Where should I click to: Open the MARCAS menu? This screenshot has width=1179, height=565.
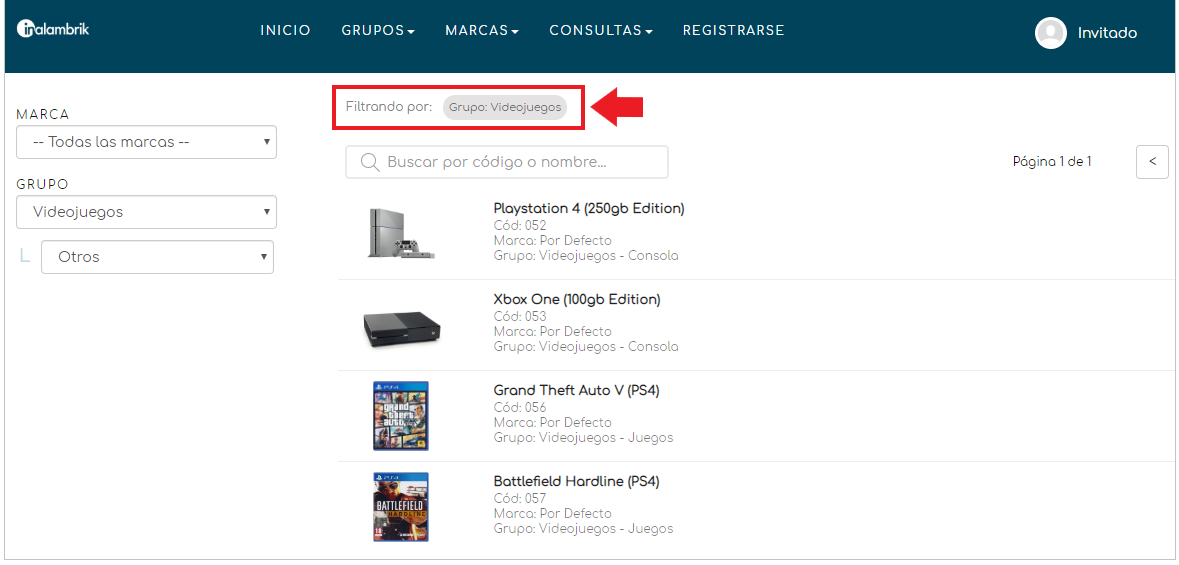click(482, 31)
